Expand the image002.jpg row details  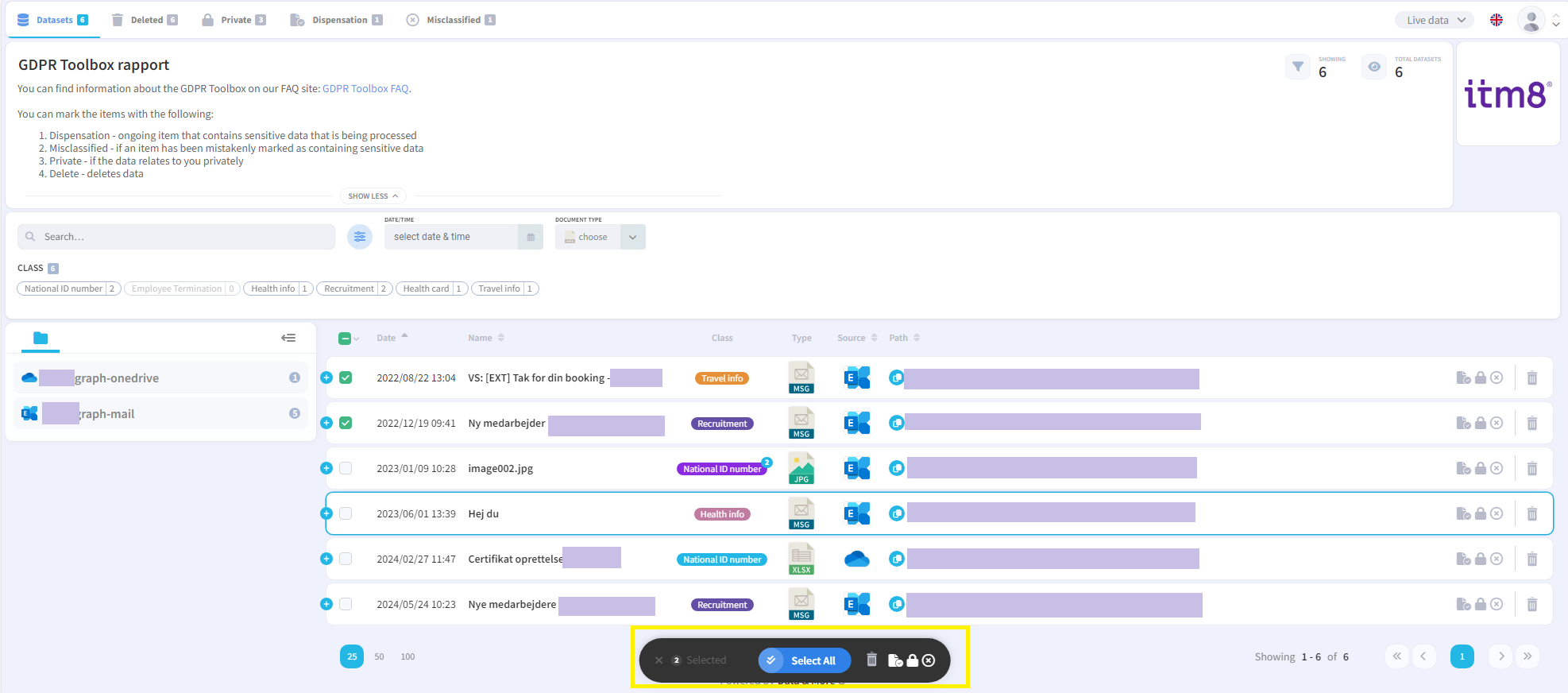pyautogui.click(x=326, y=468)
